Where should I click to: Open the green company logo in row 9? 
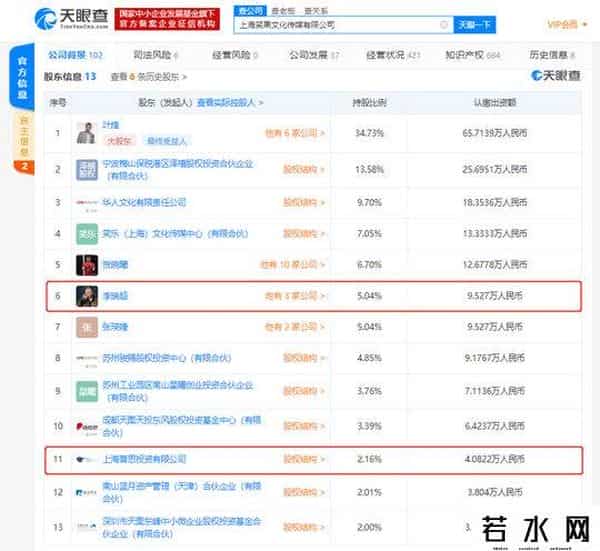(87, 391)
